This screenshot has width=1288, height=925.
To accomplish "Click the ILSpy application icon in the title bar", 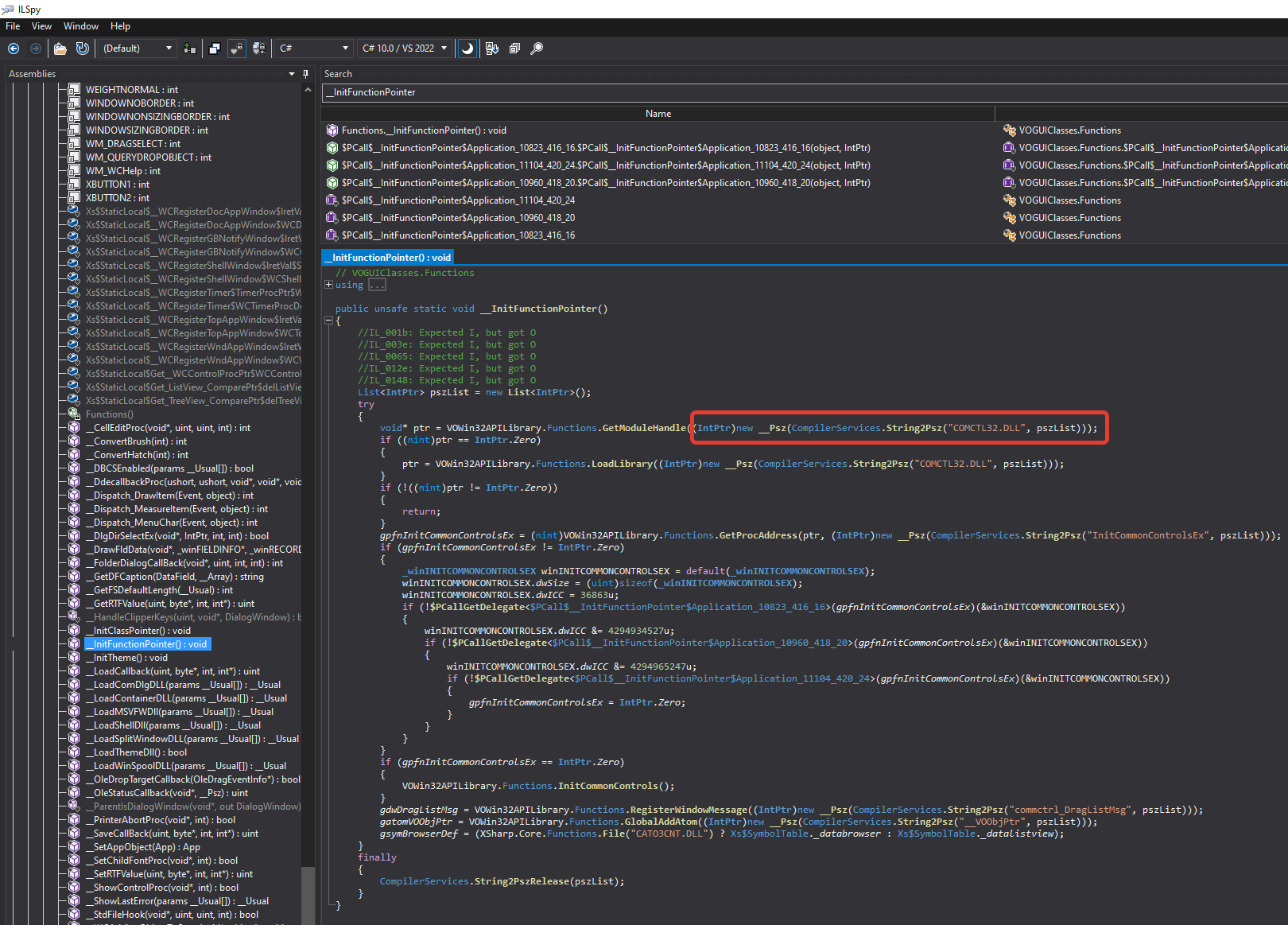I will 8,9.
